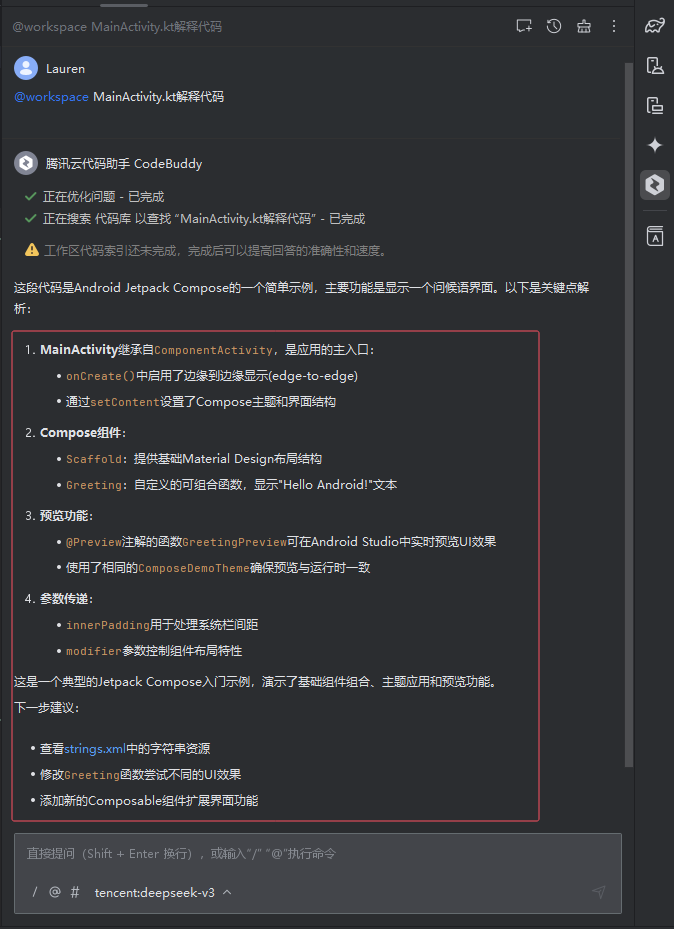Click the '正在搜索 代码库' status line

coord(204,219)
